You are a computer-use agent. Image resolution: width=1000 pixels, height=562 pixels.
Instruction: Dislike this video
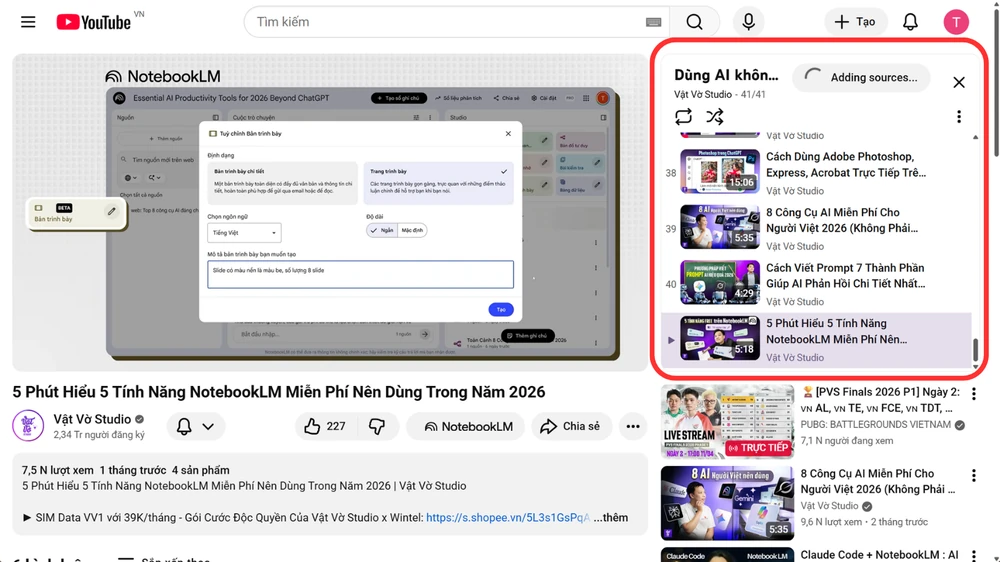click(377, 426)
